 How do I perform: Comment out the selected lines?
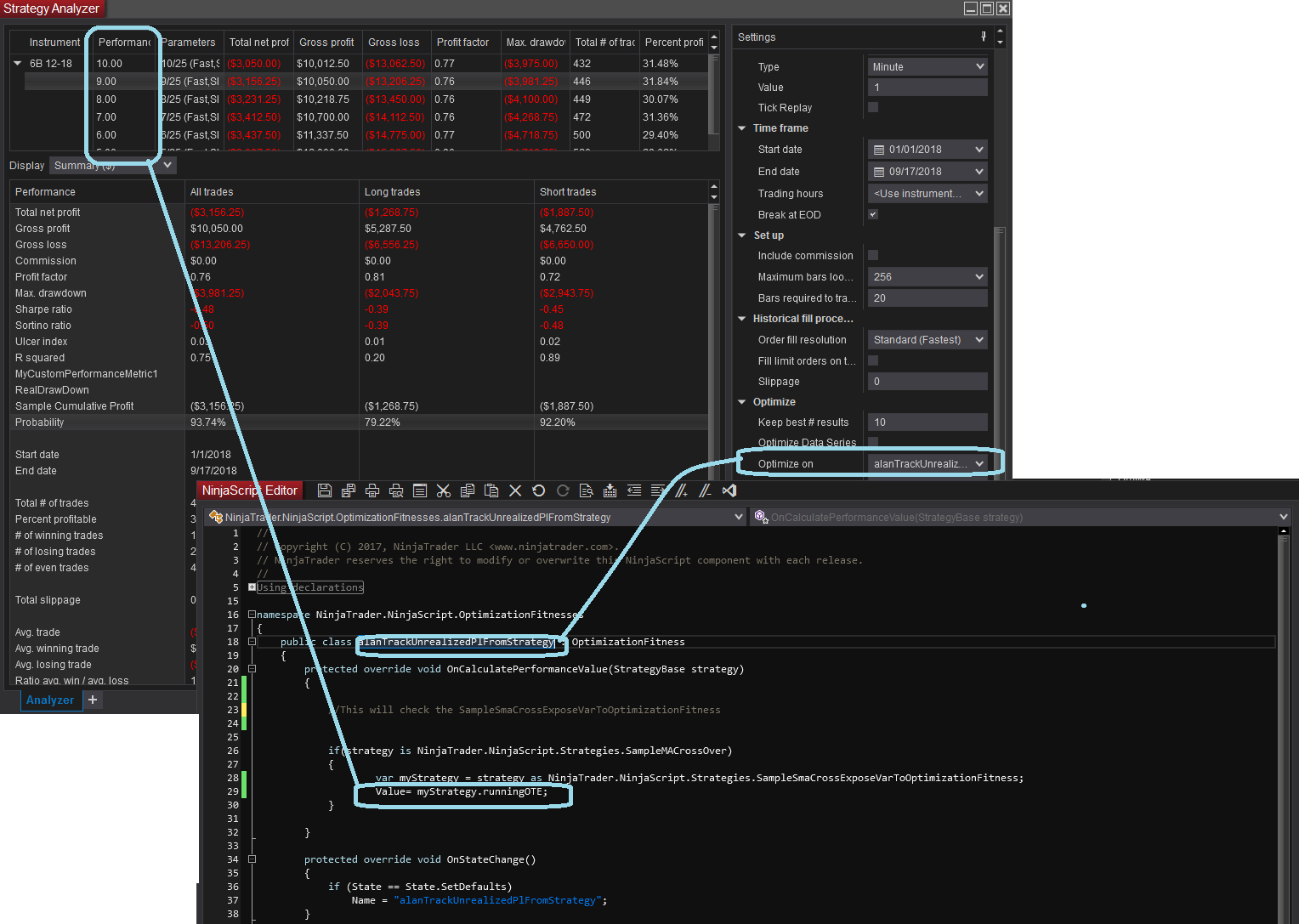coord(682,490)
